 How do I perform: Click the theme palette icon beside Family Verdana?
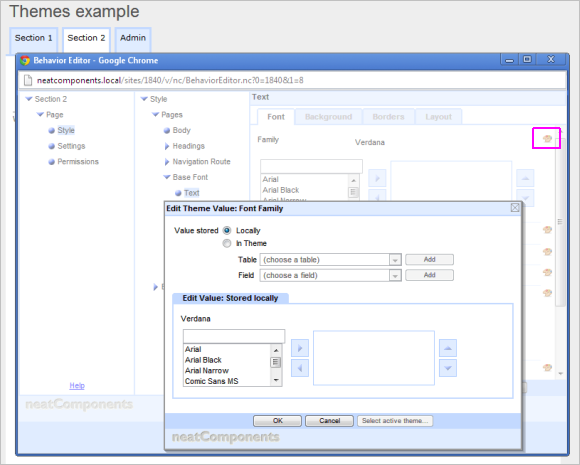coord(547,139)
